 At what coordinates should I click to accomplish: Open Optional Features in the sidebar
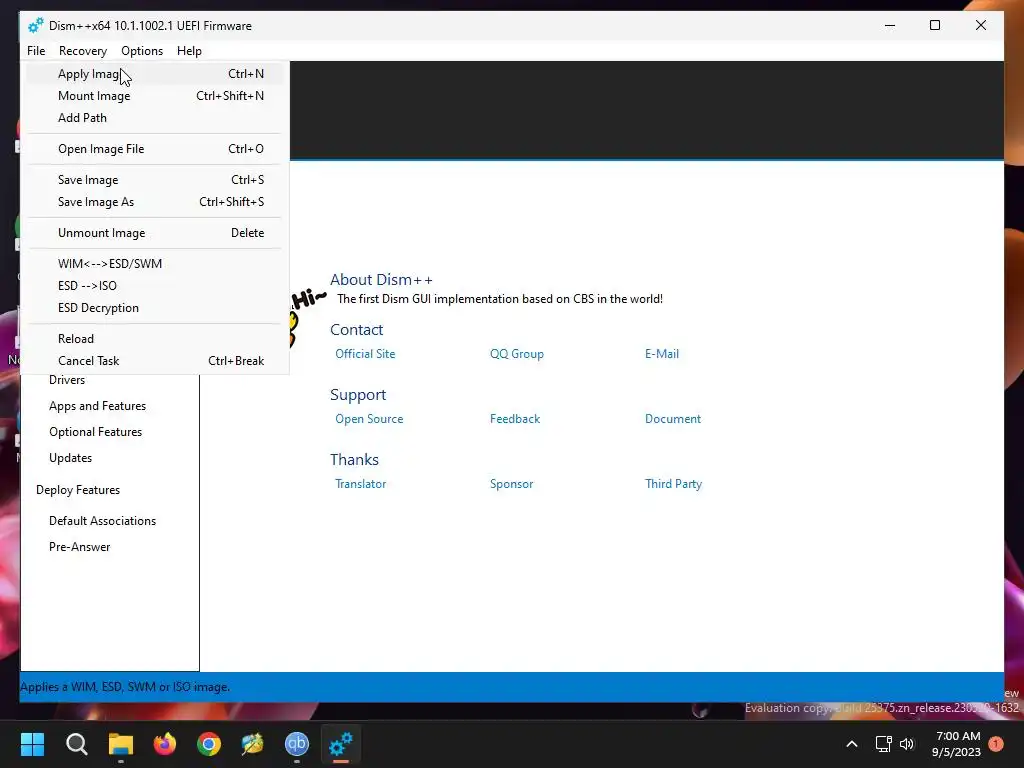pos(95,432)
